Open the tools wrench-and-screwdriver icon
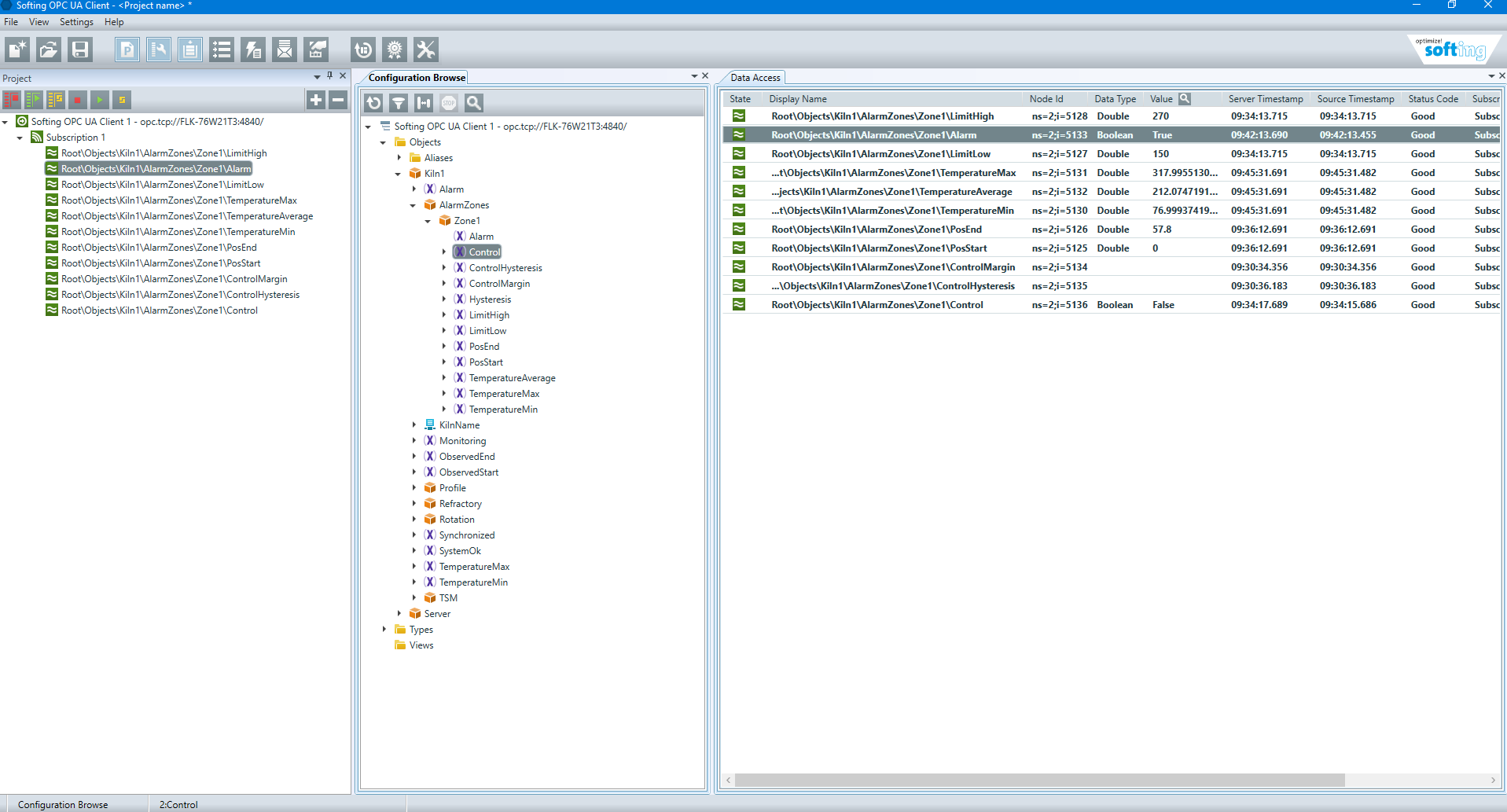 click(426, 50)
